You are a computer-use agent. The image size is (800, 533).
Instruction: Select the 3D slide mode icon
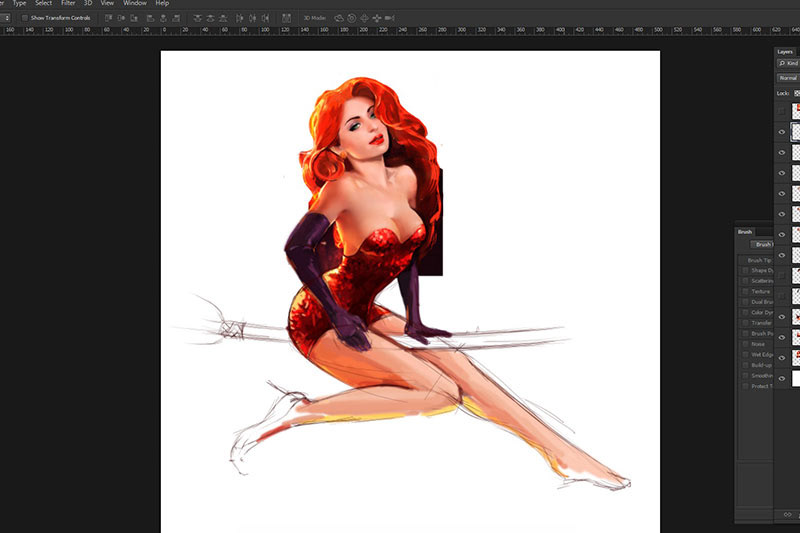coord(377,18)
